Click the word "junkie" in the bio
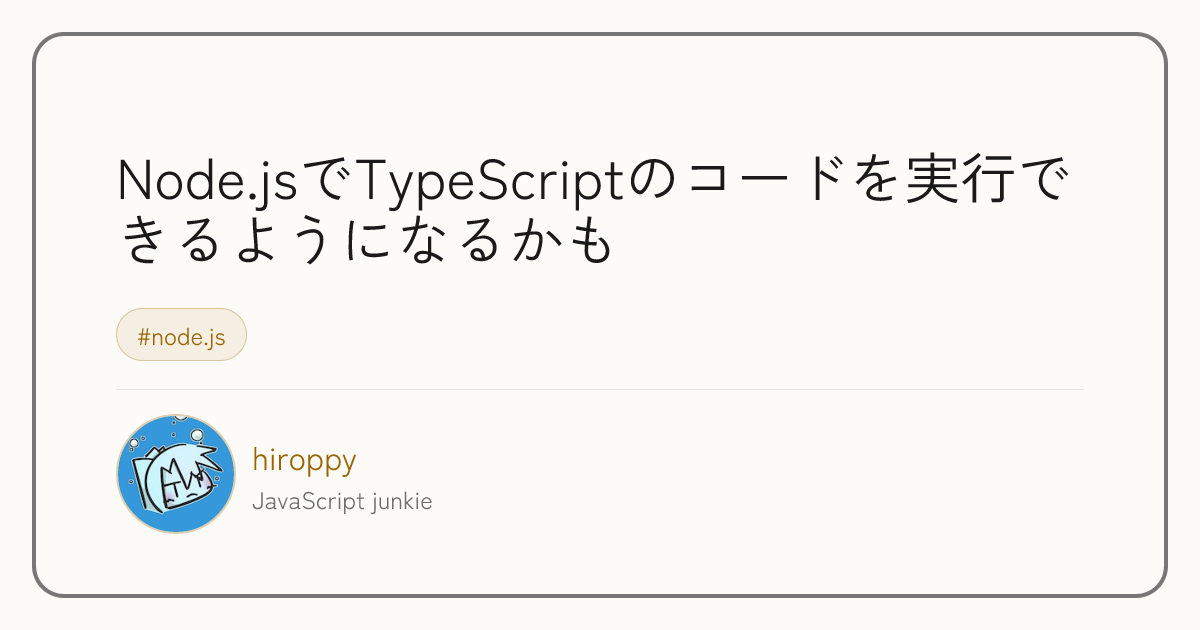The image size is (1200, 630). (401, 501)
